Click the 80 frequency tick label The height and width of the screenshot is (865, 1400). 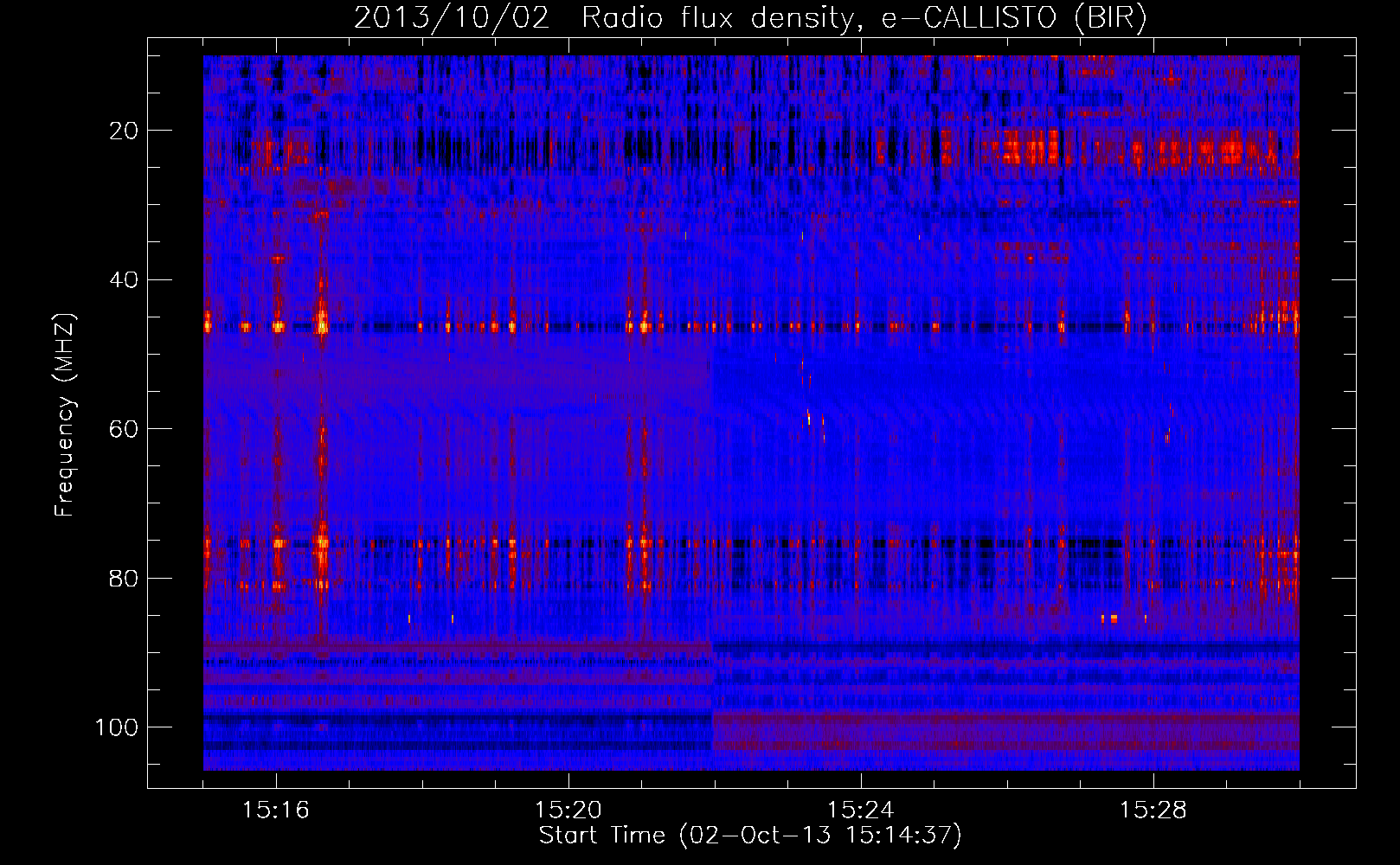point(124,578)
